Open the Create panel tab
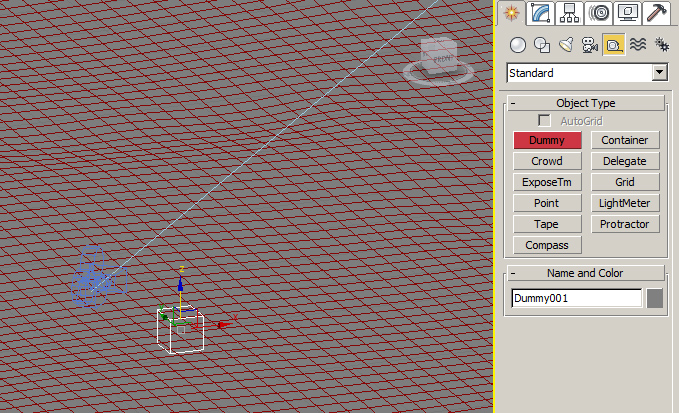This screenshot has height=413, width=679. (511, 13)
